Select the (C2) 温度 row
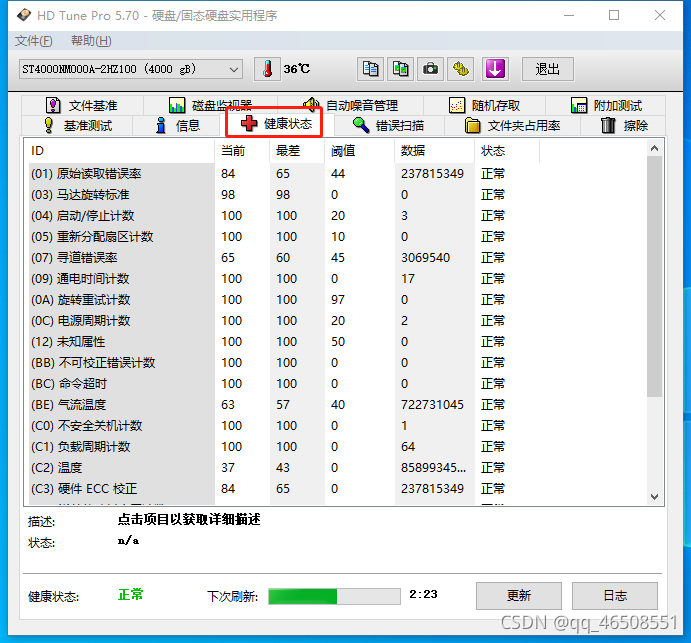This screenshot has height=643, width=691. coord(284,468)
